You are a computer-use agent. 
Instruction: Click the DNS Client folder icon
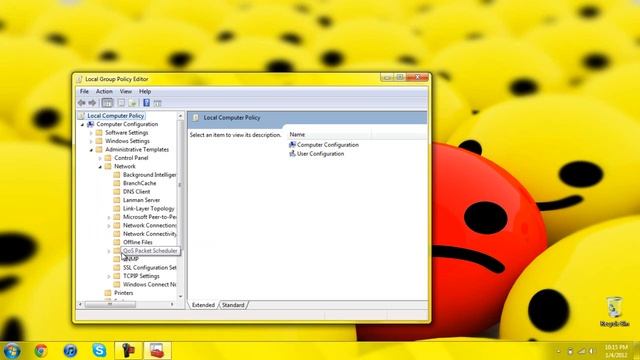coord(117,191)
